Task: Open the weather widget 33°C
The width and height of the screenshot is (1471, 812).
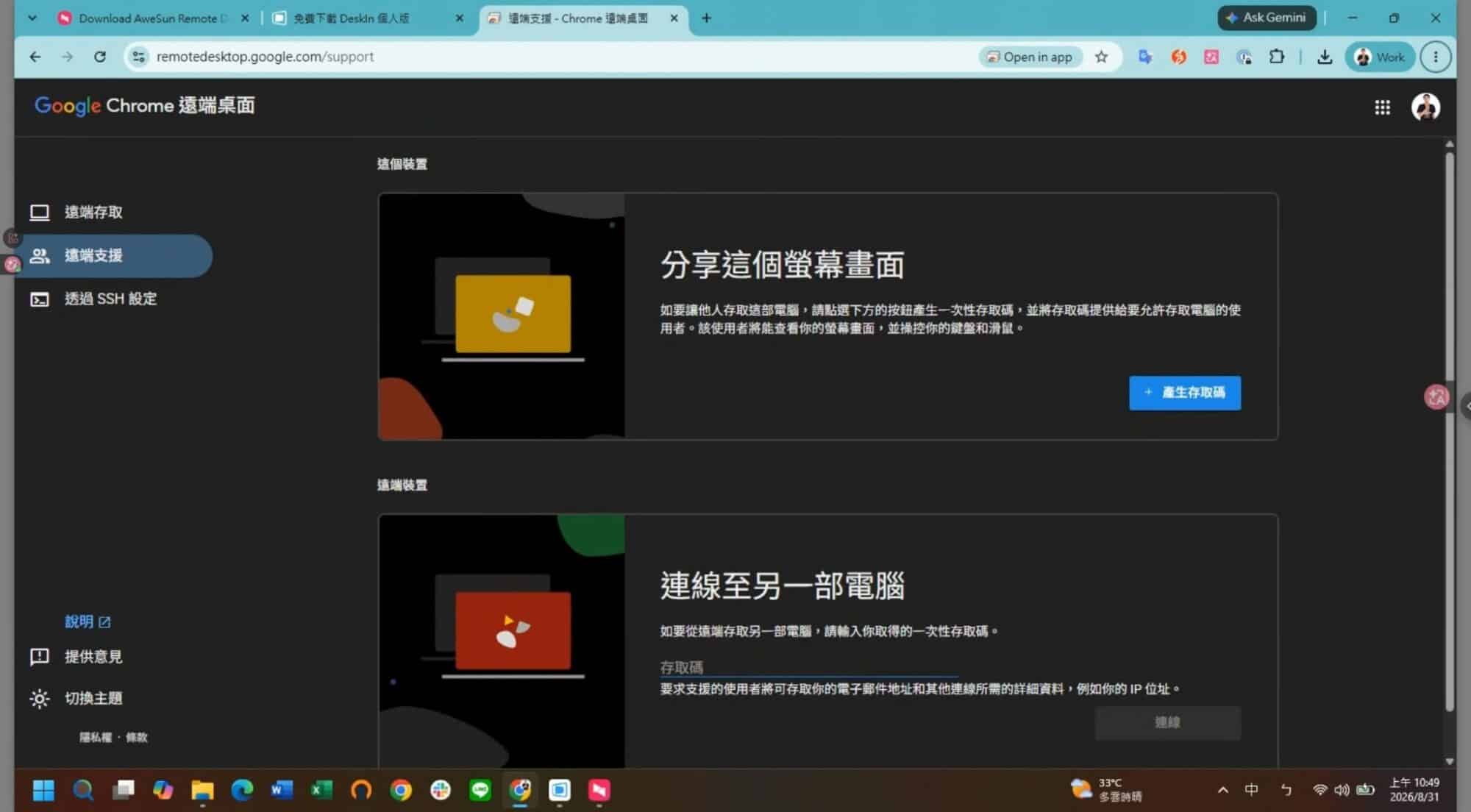Action: [x=1107, y=790]
